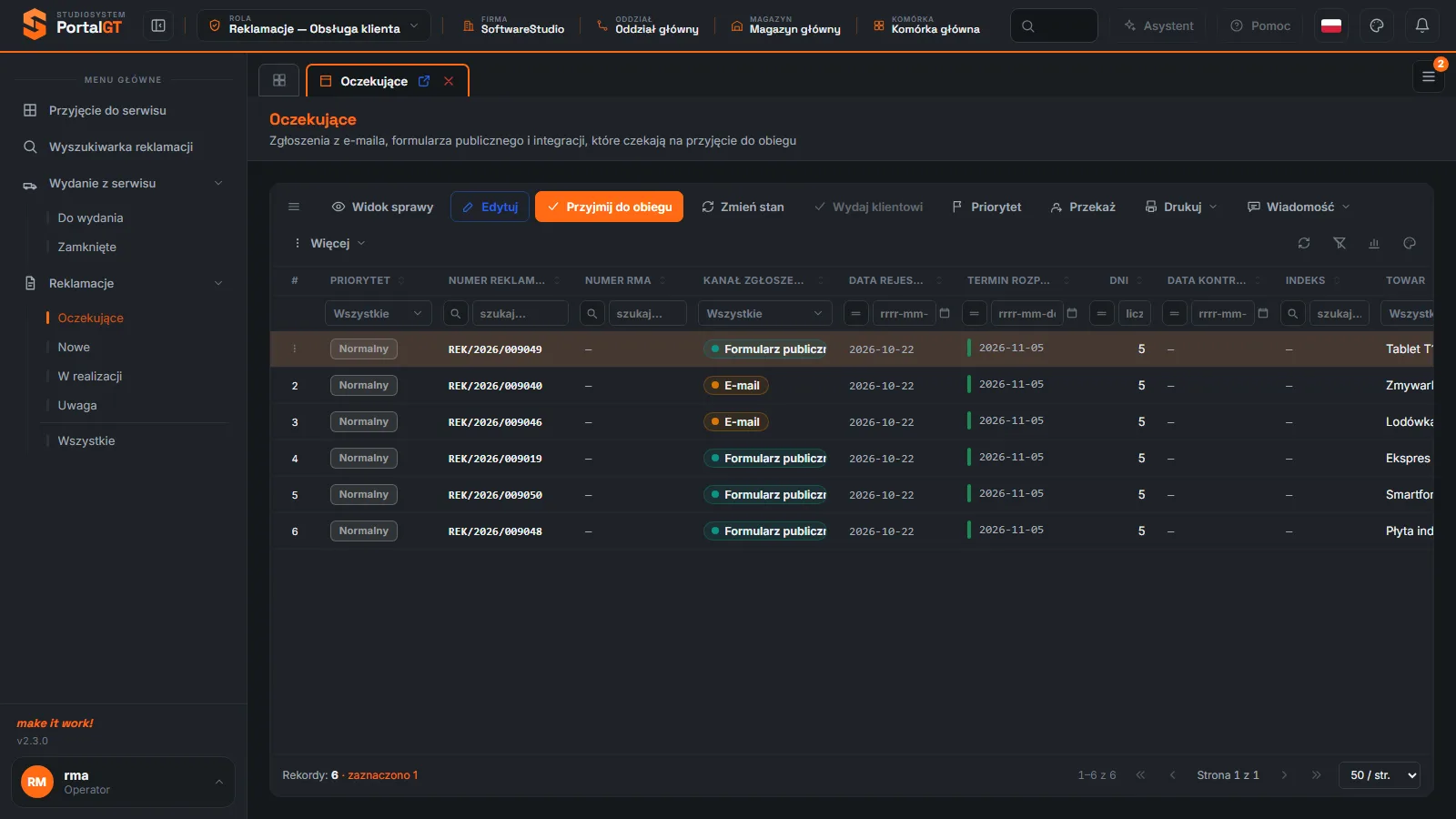The height and width of the screenshot is (819, 1456).
Task: Open the Kanał zgłoszenia filter dropdown
Action: (764, 313)
